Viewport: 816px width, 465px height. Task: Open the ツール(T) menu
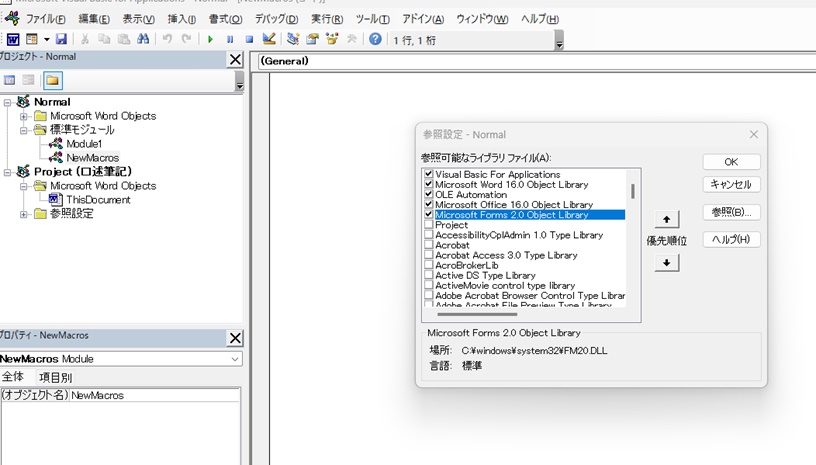(x=373, y=19)
